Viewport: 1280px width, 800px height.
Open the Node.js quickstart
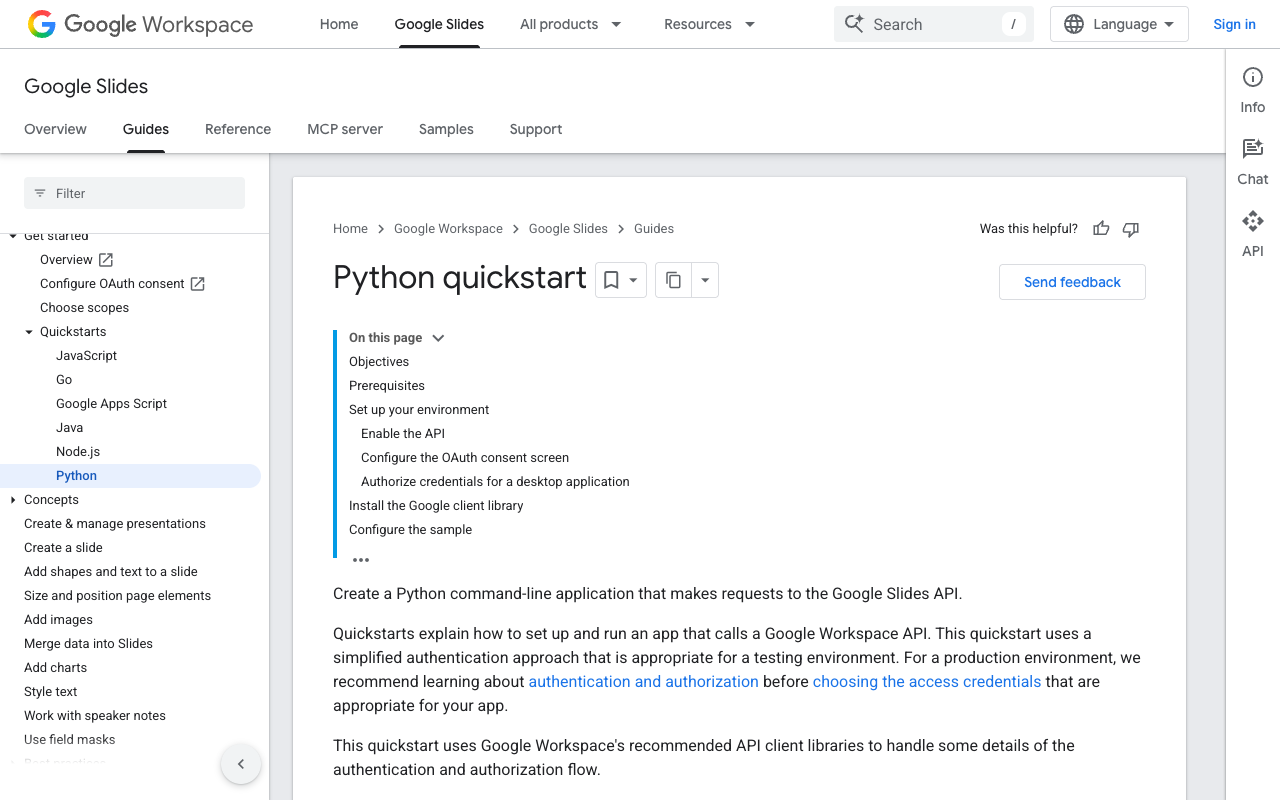point(78,452)
